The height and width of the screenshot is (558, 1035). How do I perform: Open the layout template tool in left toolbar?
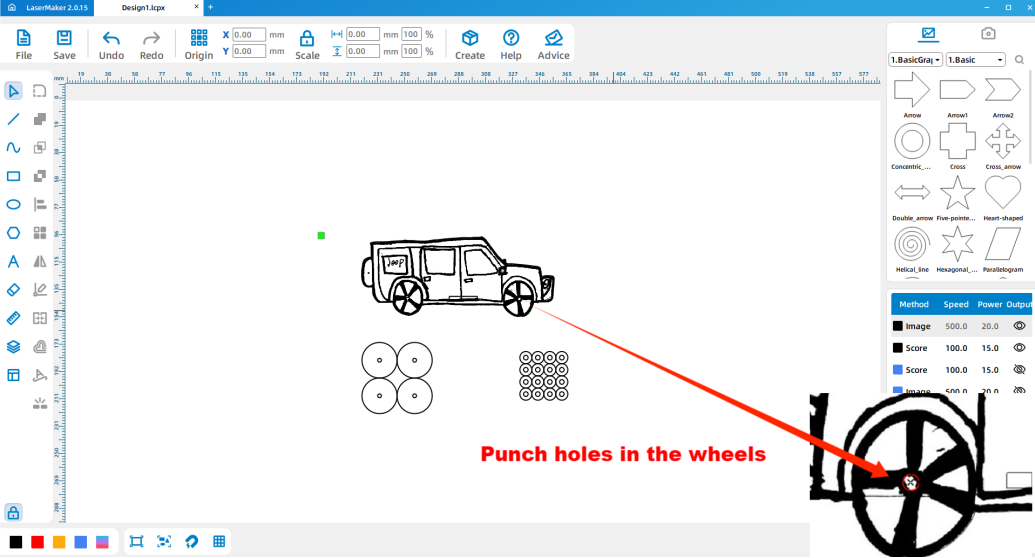(x=13, y=375)
